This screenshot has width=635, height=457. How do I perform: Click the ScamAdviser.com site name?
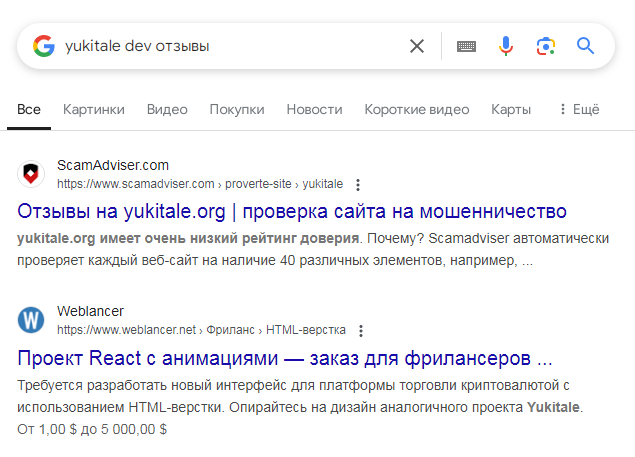[x=113, y=165]
